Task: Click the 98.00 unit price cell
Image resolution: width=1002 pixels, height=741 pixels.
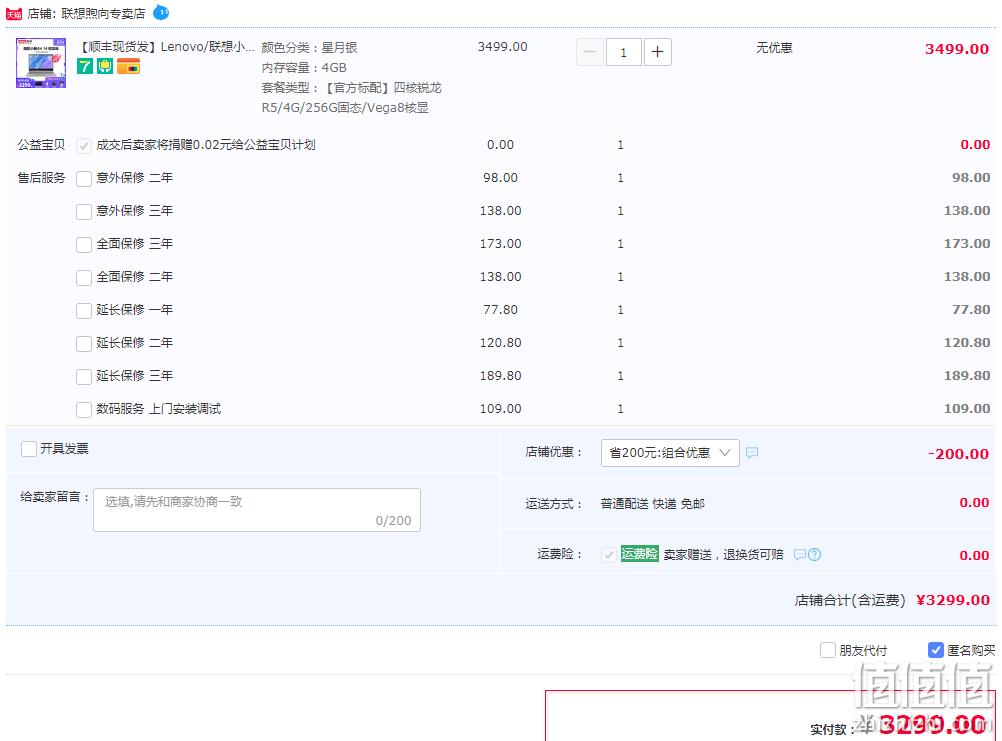Action: 500,178
